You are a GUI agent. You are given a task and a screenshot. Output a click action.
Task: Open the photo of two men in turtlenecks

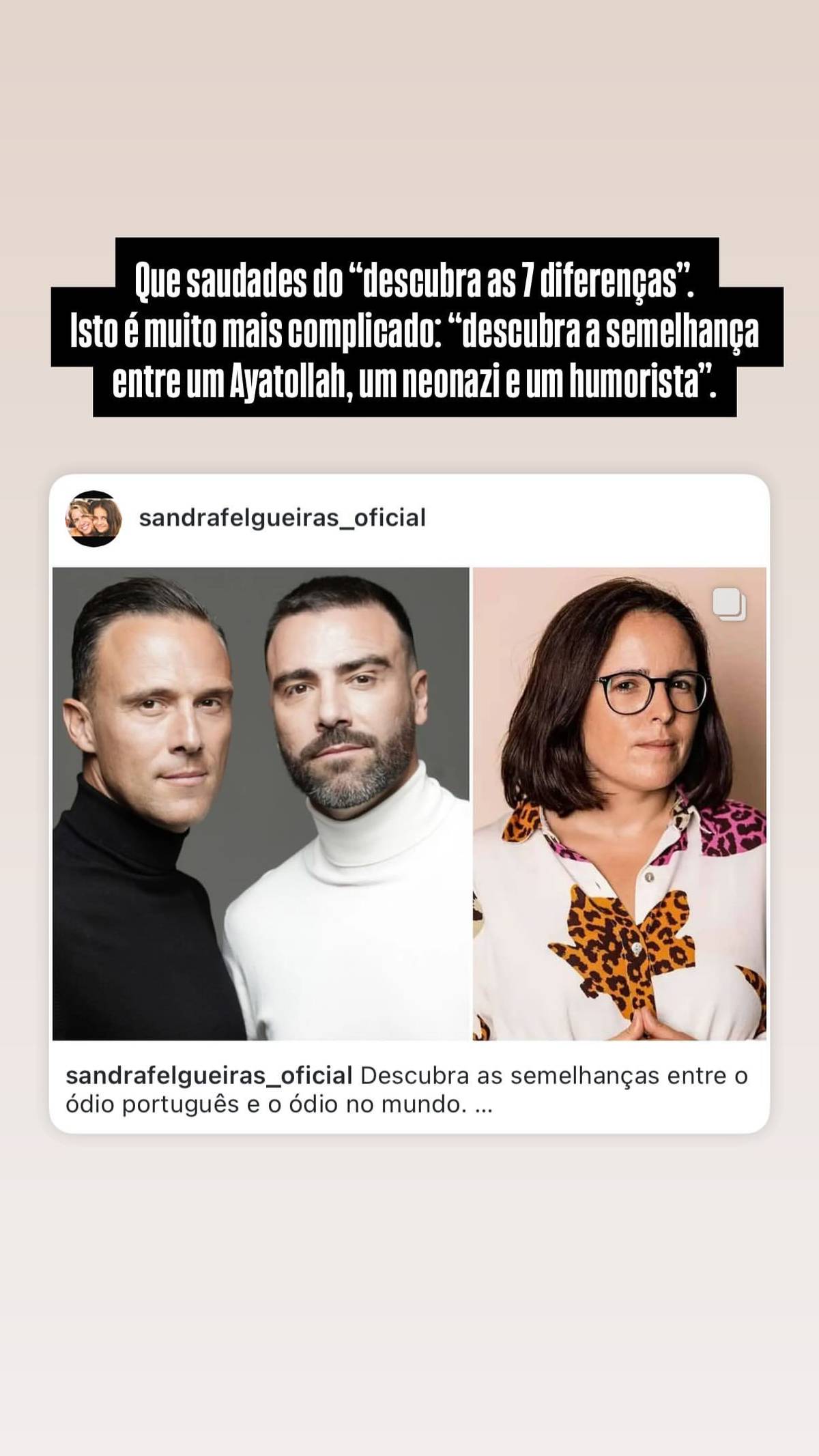[261, 803]
